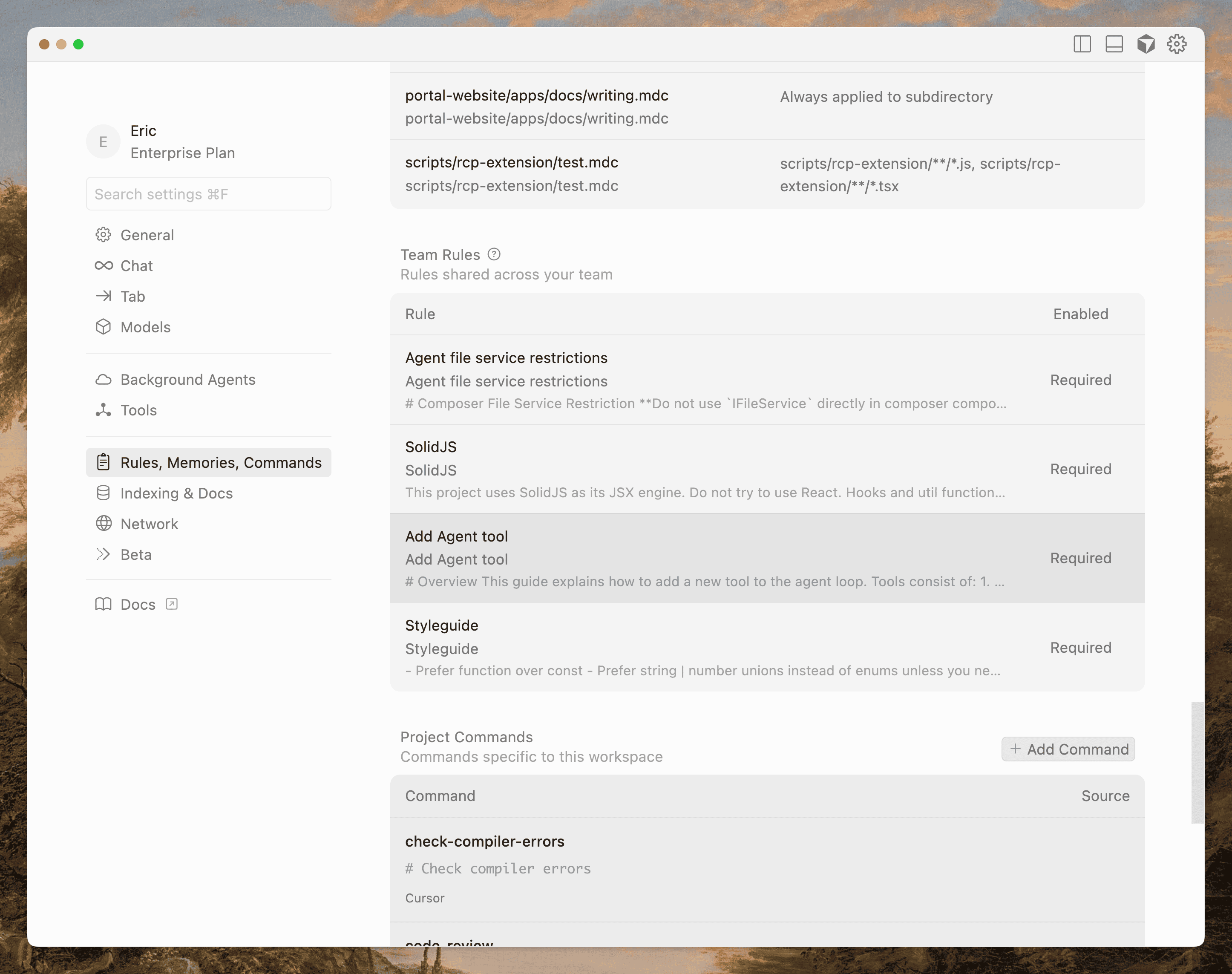Screen dimensions: 1232x974
Task: Click the Team Rules help question icon
Action: [x=494, y=254]
